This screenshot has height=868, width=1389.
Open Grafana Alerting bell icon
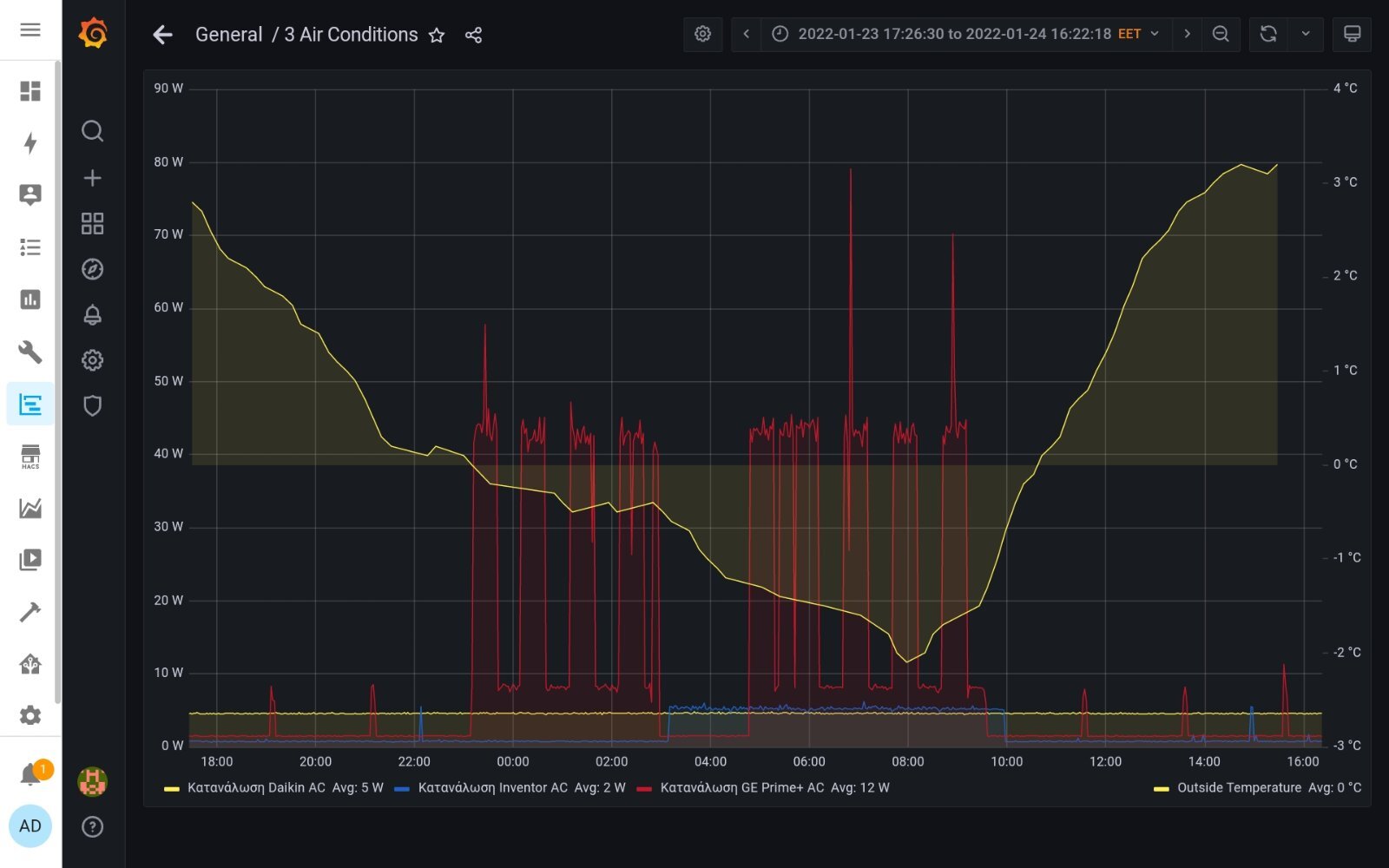point(93,314)
